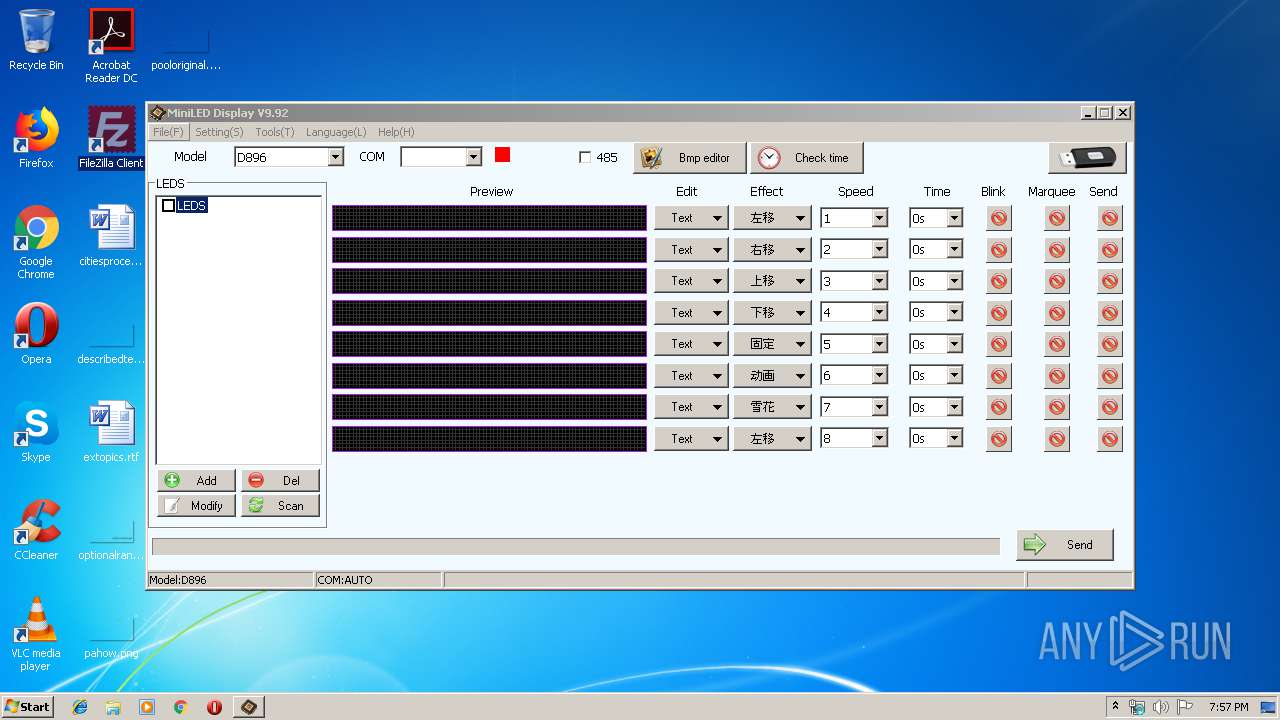The image size is (1280, 720).
Task: Click the red connection status indicator
Action: coord(502,155)
